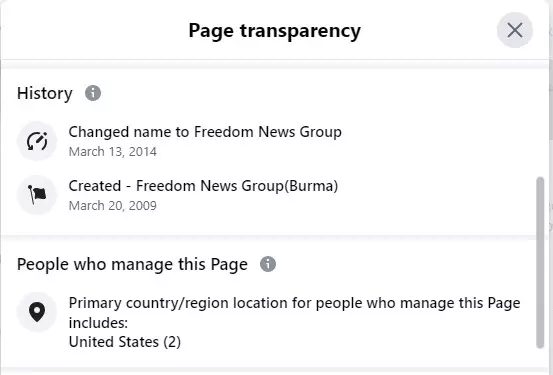The image size is (553, 375).
Task: Click the March 20, 2009 date
Action: click(113, 206)
